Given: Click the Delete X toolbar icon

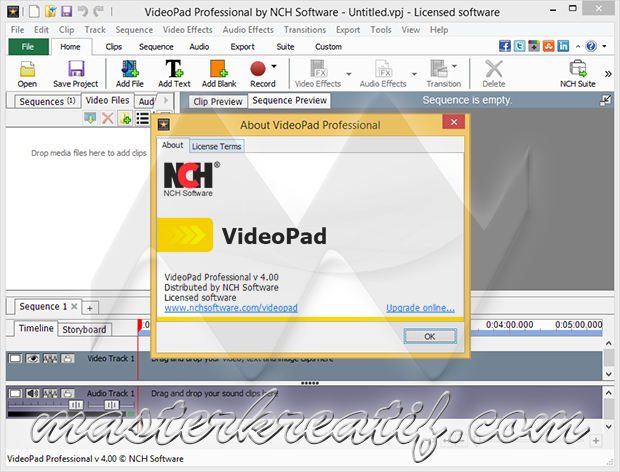Looking at the screenshot, I should [494, 68].
